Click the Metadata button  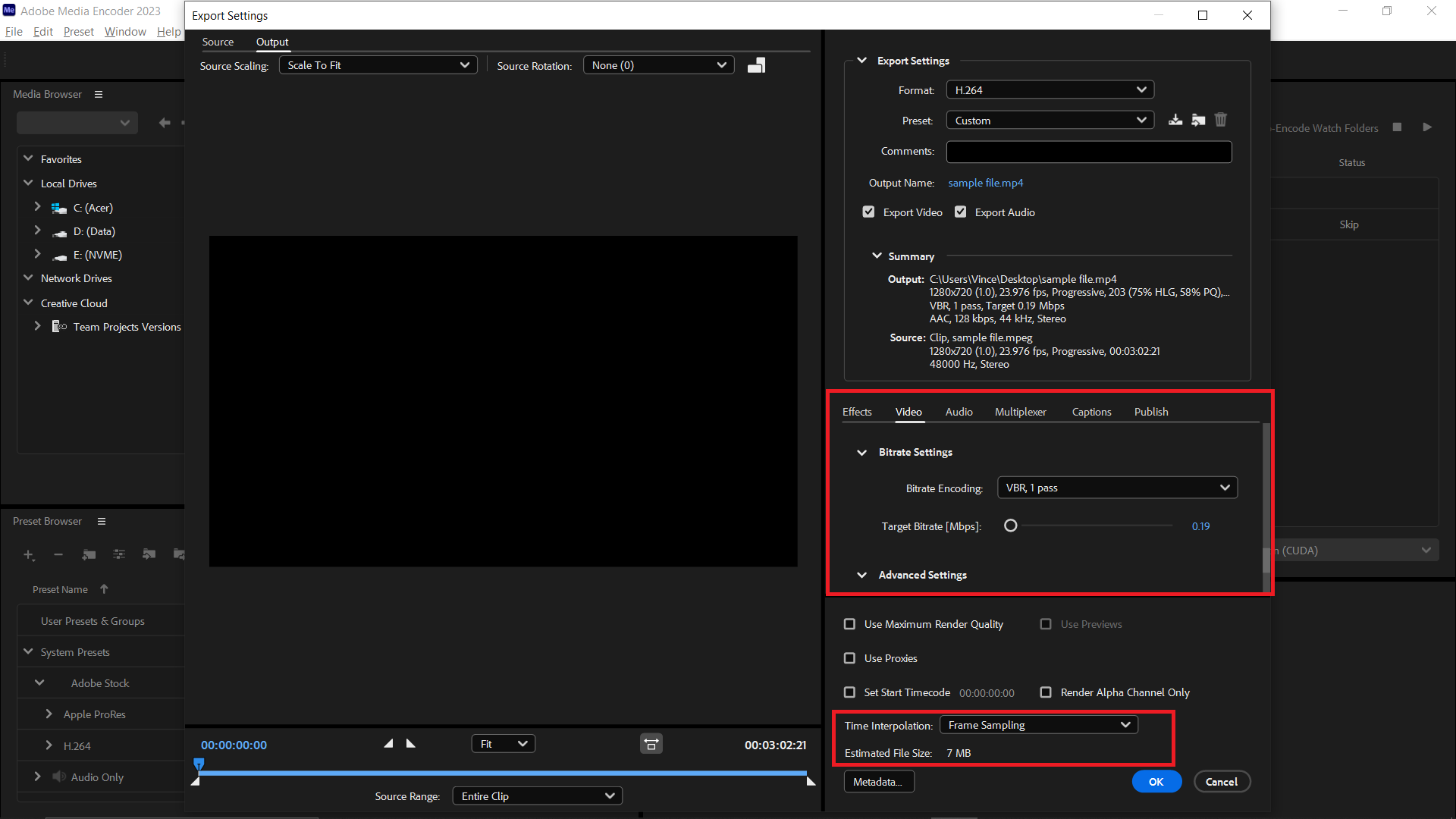(878, 781)
